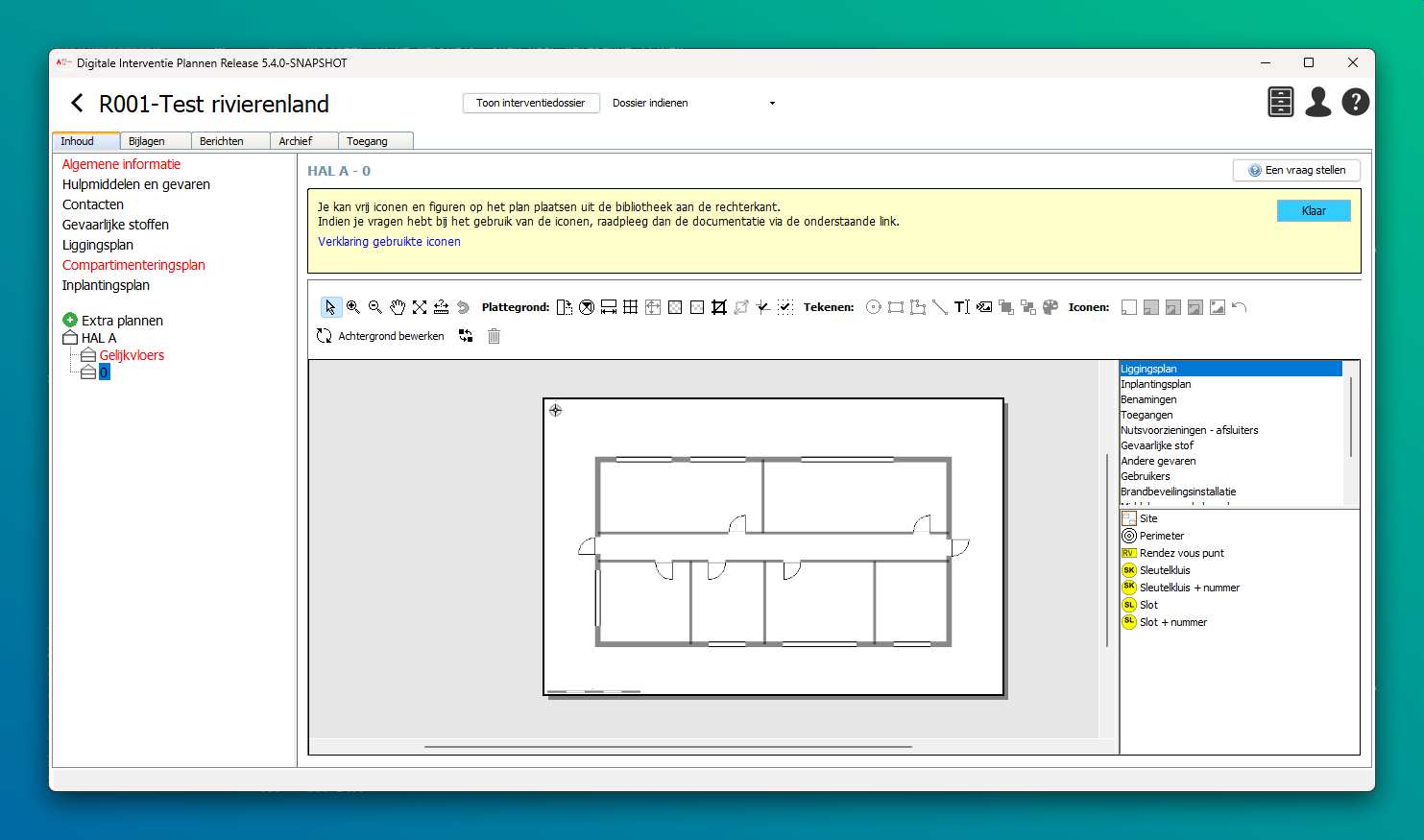Click the canvas horizontal scrollbar

[x=668, y=746]
